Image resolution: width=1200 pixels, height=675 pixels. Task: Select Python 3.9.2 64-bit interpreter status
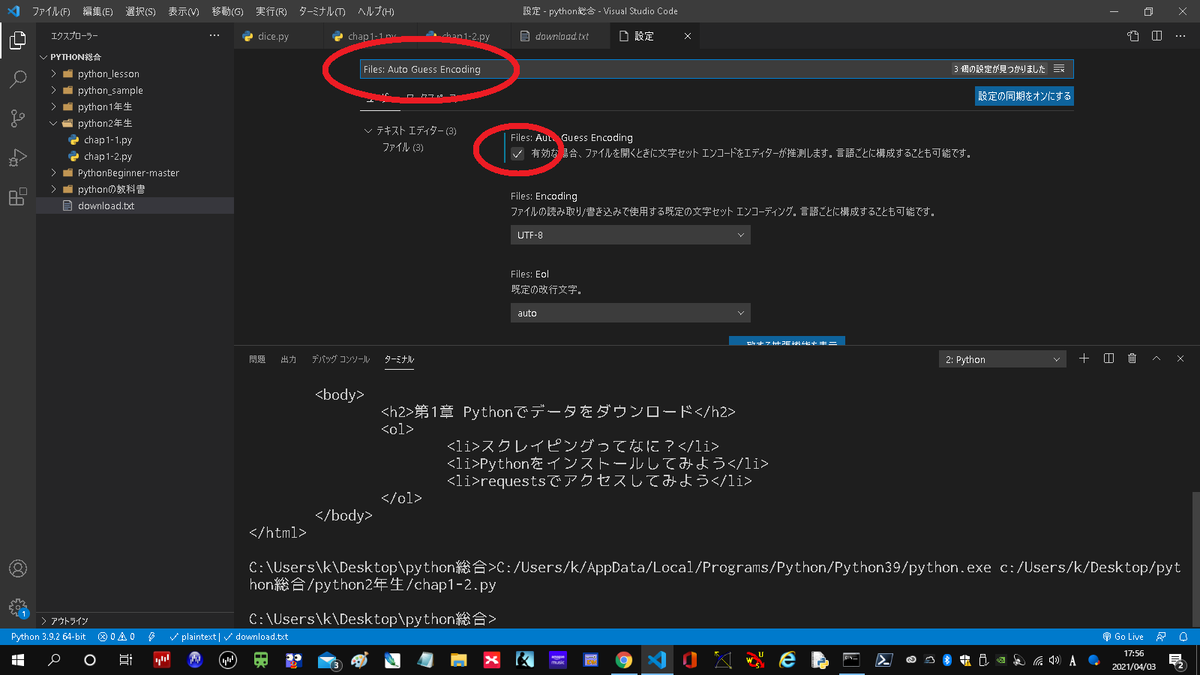tap(48, 636)
